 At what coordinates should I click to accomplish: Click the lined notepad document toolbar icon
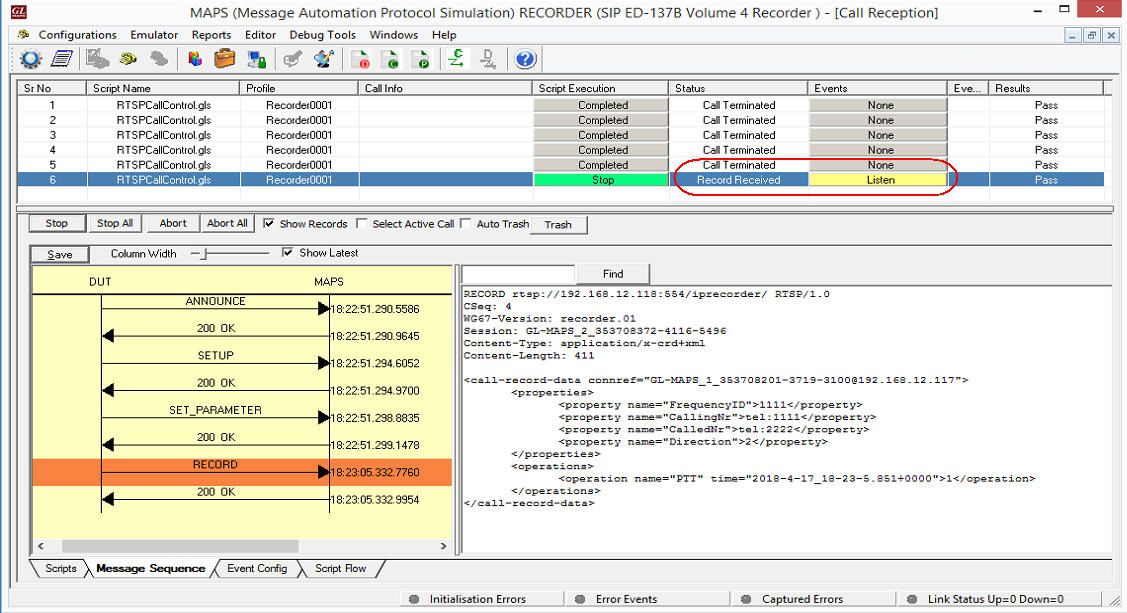(x=62, y=60)
